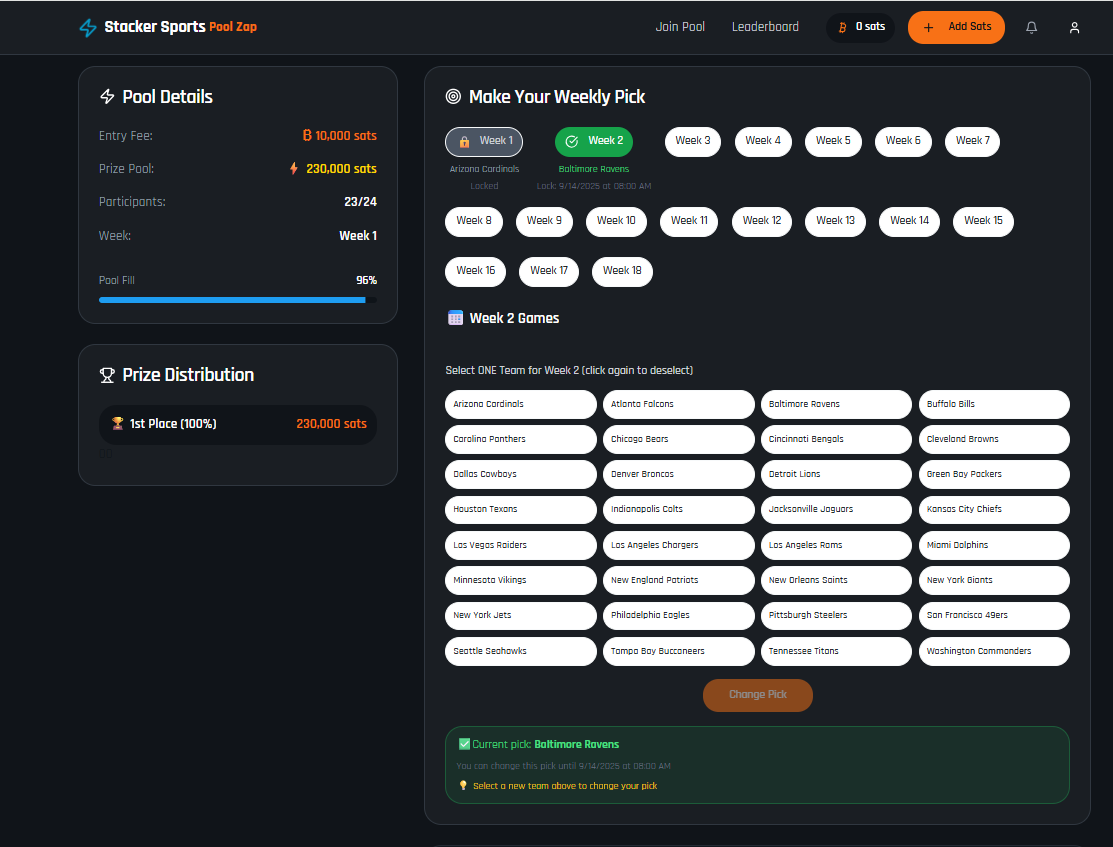Choose the San Francisco 49ers
The image size is (1113, 847).
(994, 616)
